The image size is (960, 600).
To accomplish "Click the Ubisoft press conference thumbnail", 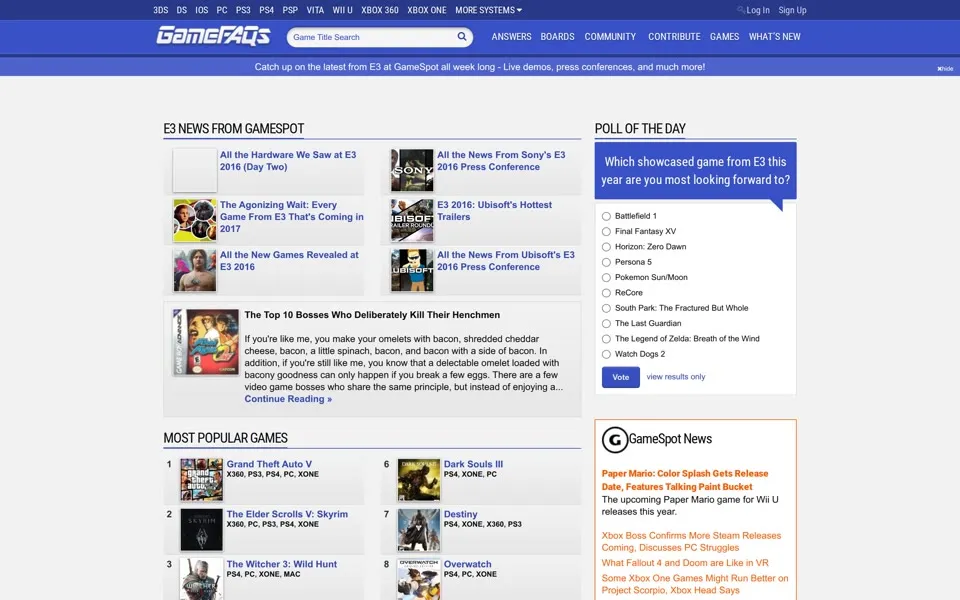I will pos(412,270).
